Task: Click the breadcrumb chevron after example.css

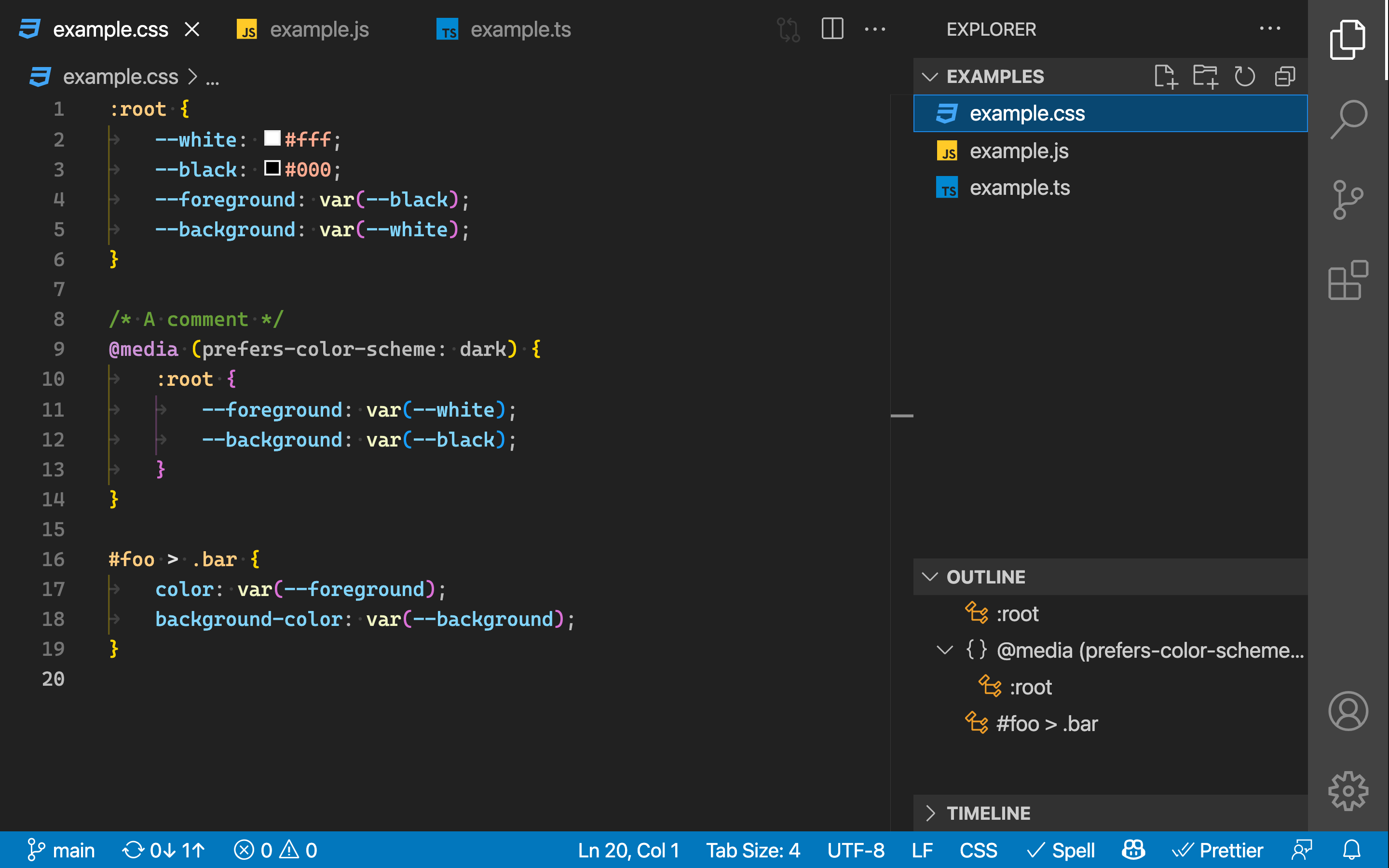Action: pyautogui.click(x=192, y=76)
